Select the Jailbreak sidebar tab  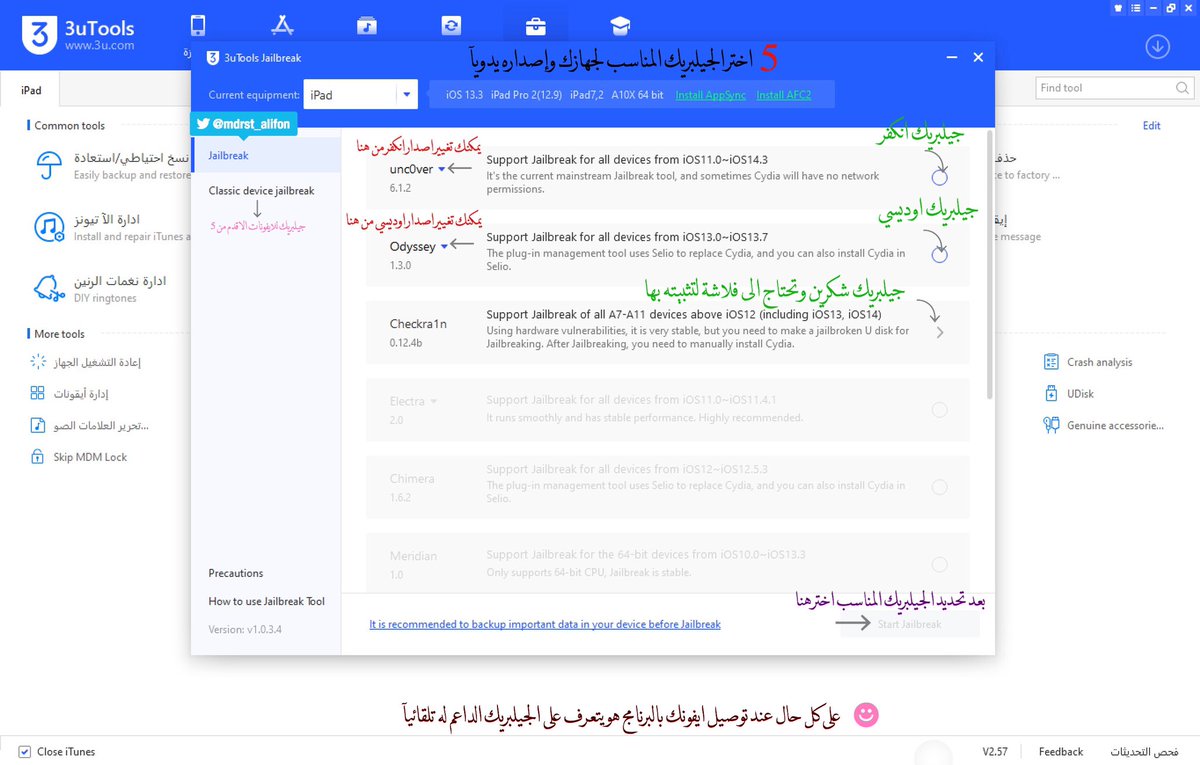tap(266, 156)
